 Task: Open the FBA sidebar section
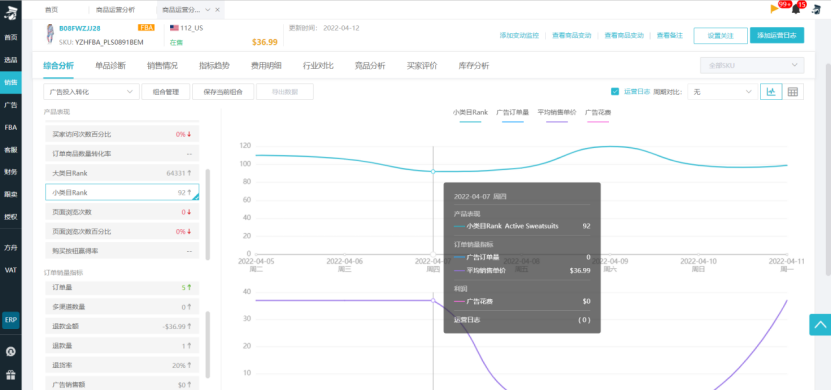click(x=11, y=127)
